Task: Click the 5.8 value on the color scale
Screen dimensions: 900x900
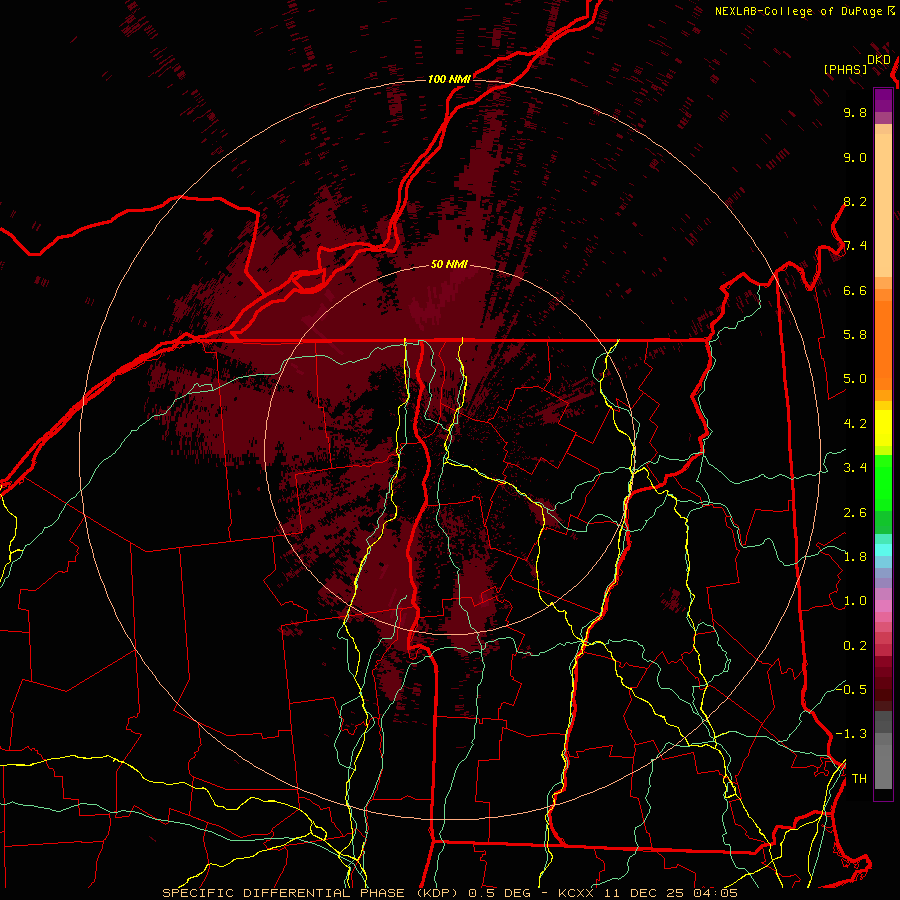Action: coord(855,335)
